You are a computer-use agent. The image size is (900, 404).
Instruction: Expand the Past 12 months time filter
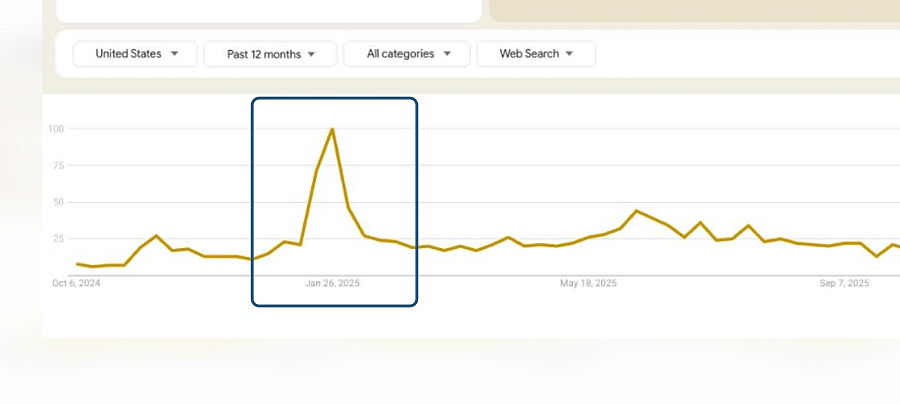tap(269, 54)
